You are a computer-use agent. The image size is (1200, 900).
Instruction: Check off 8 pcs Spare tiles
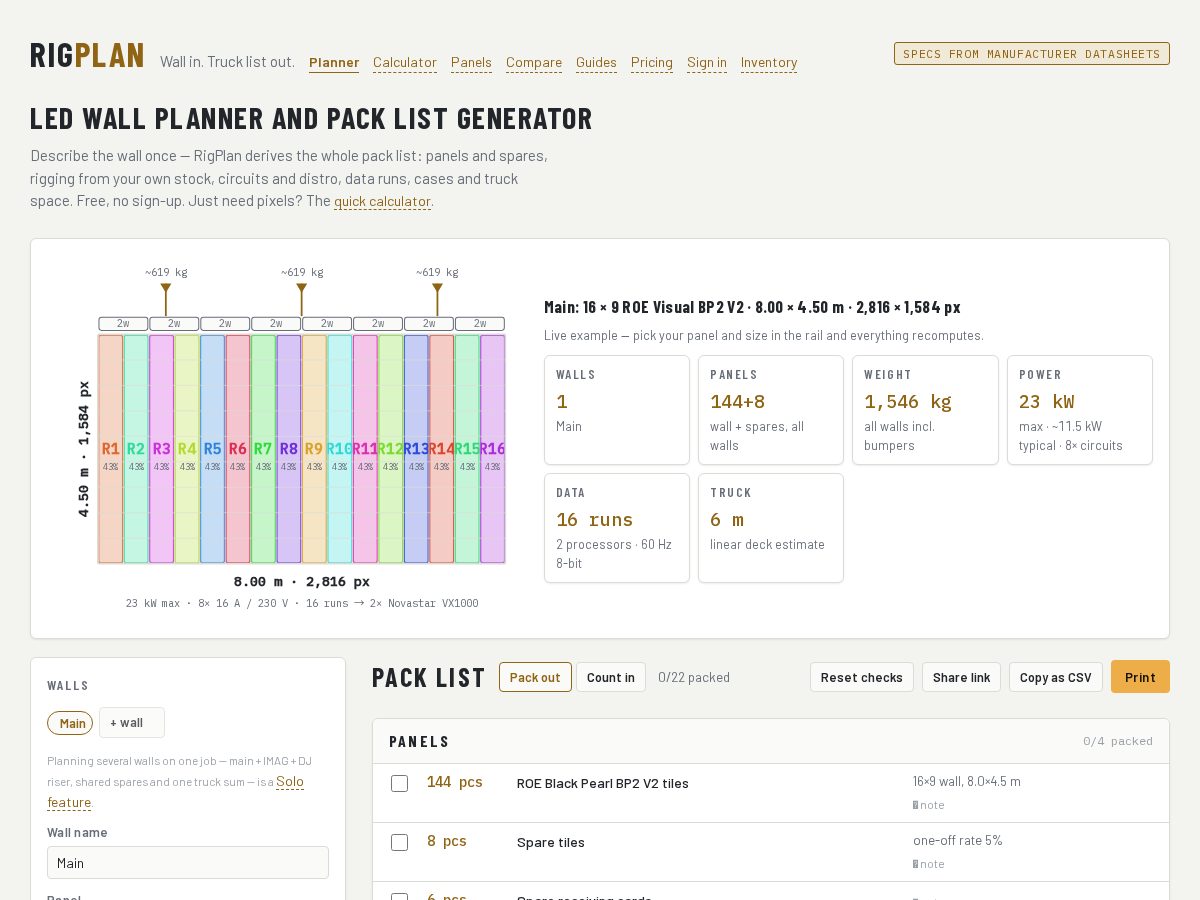click(x=399, y=842)
